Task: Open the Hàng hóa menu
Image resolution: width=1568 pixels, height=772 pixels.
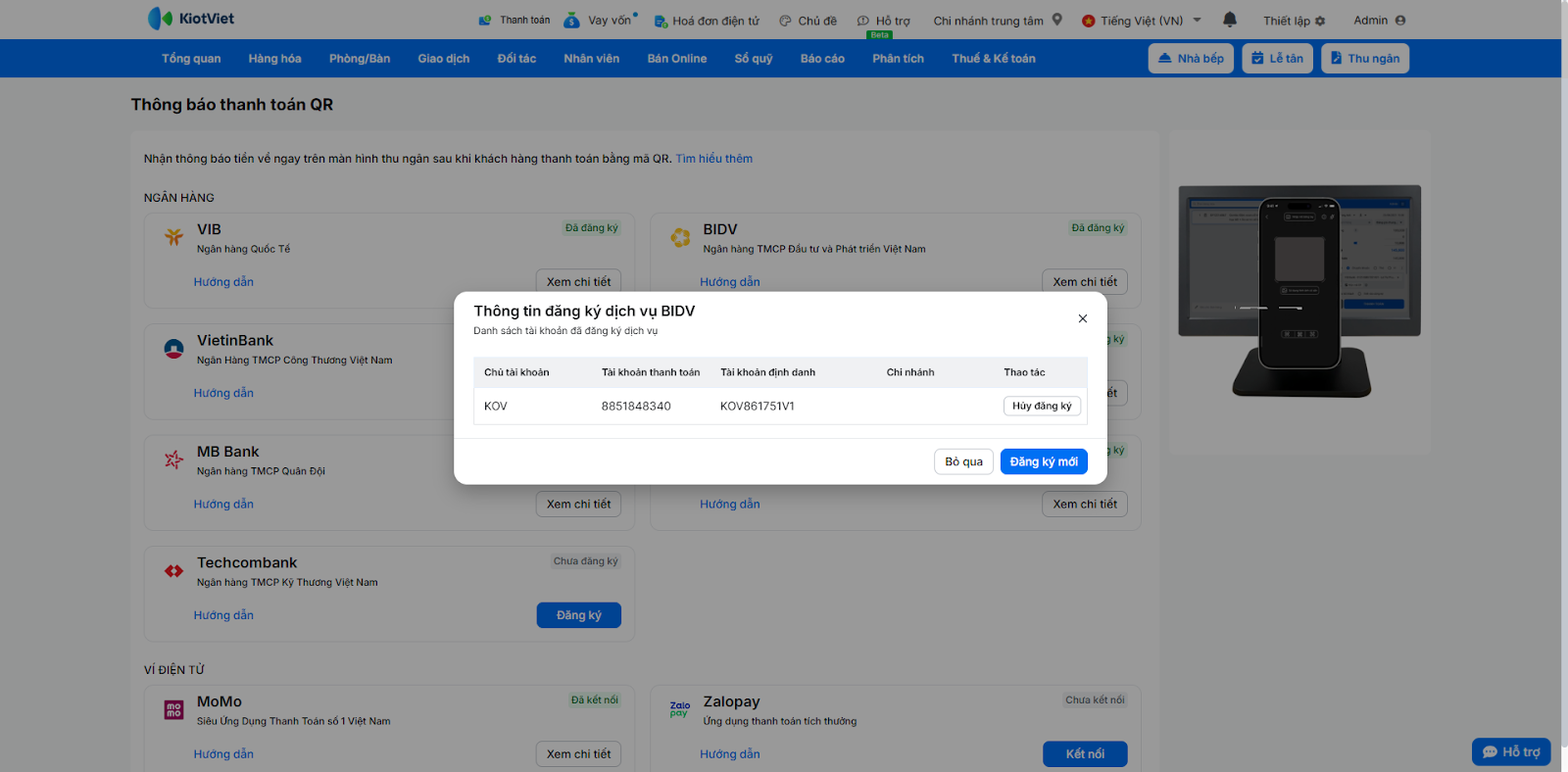Action: [x=275, y=59]
